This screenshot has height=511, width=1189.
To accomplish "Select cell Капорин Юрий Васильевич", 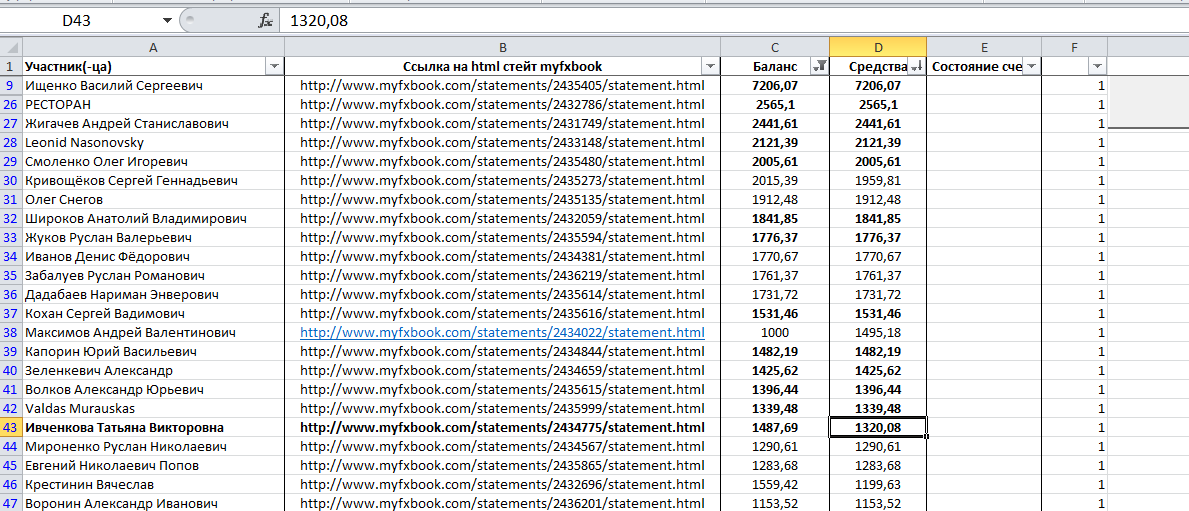I will click(154, 352).
